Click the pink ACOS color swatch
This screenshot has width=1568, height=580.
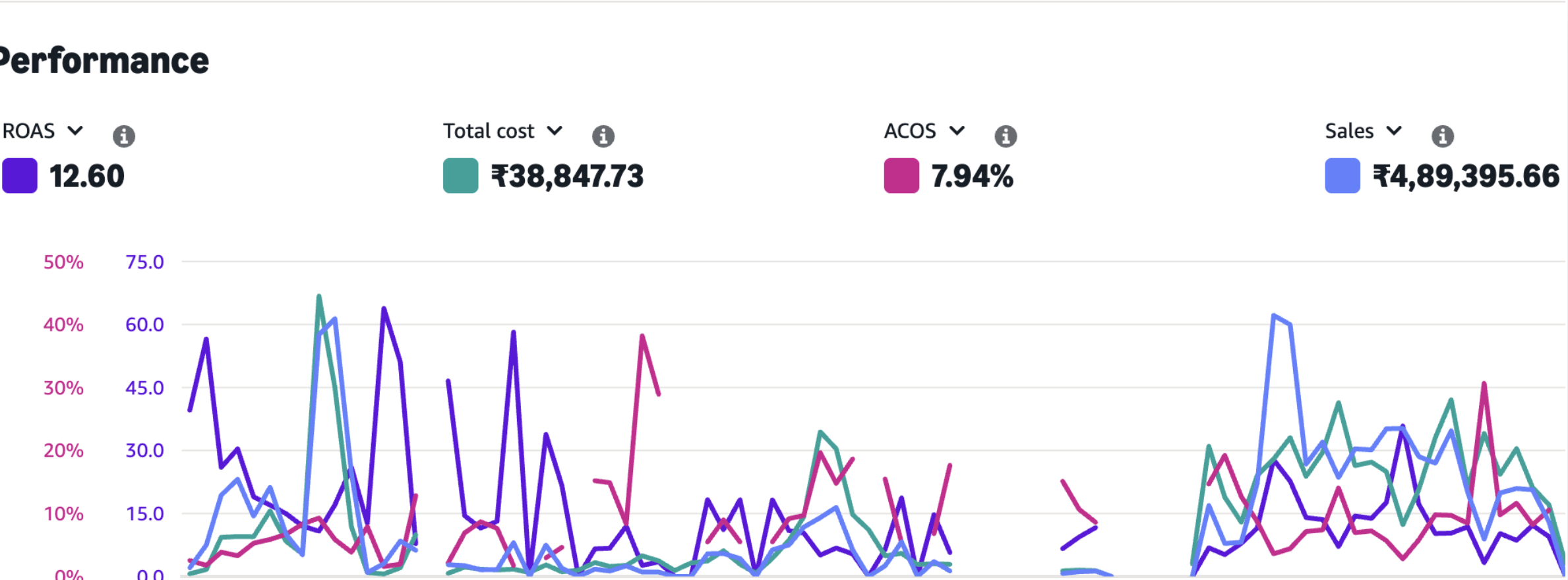[x=901, y=176]
